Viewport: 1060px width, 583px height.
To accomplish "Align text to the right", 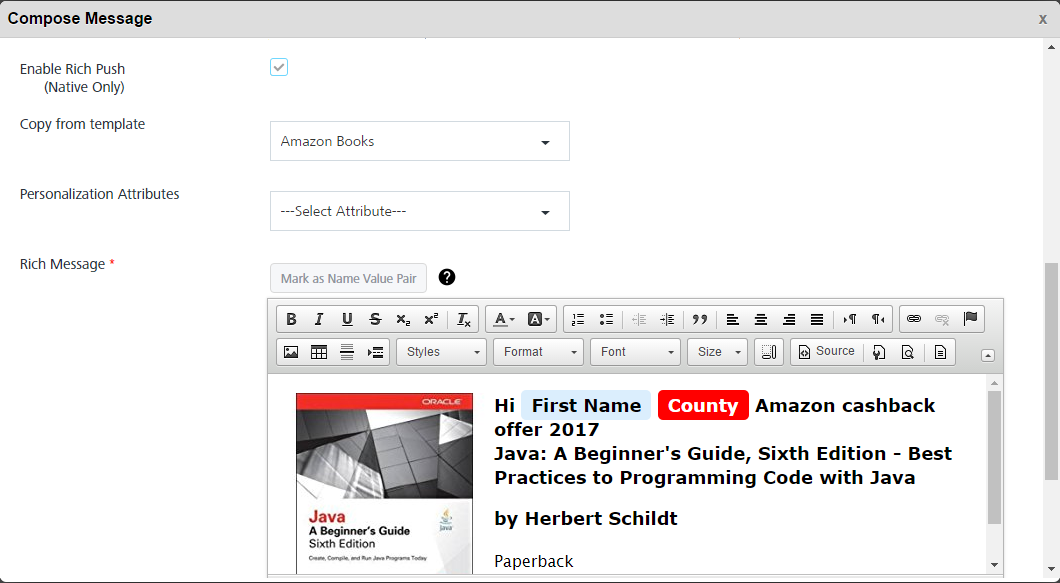I will (x=788, y=319).
